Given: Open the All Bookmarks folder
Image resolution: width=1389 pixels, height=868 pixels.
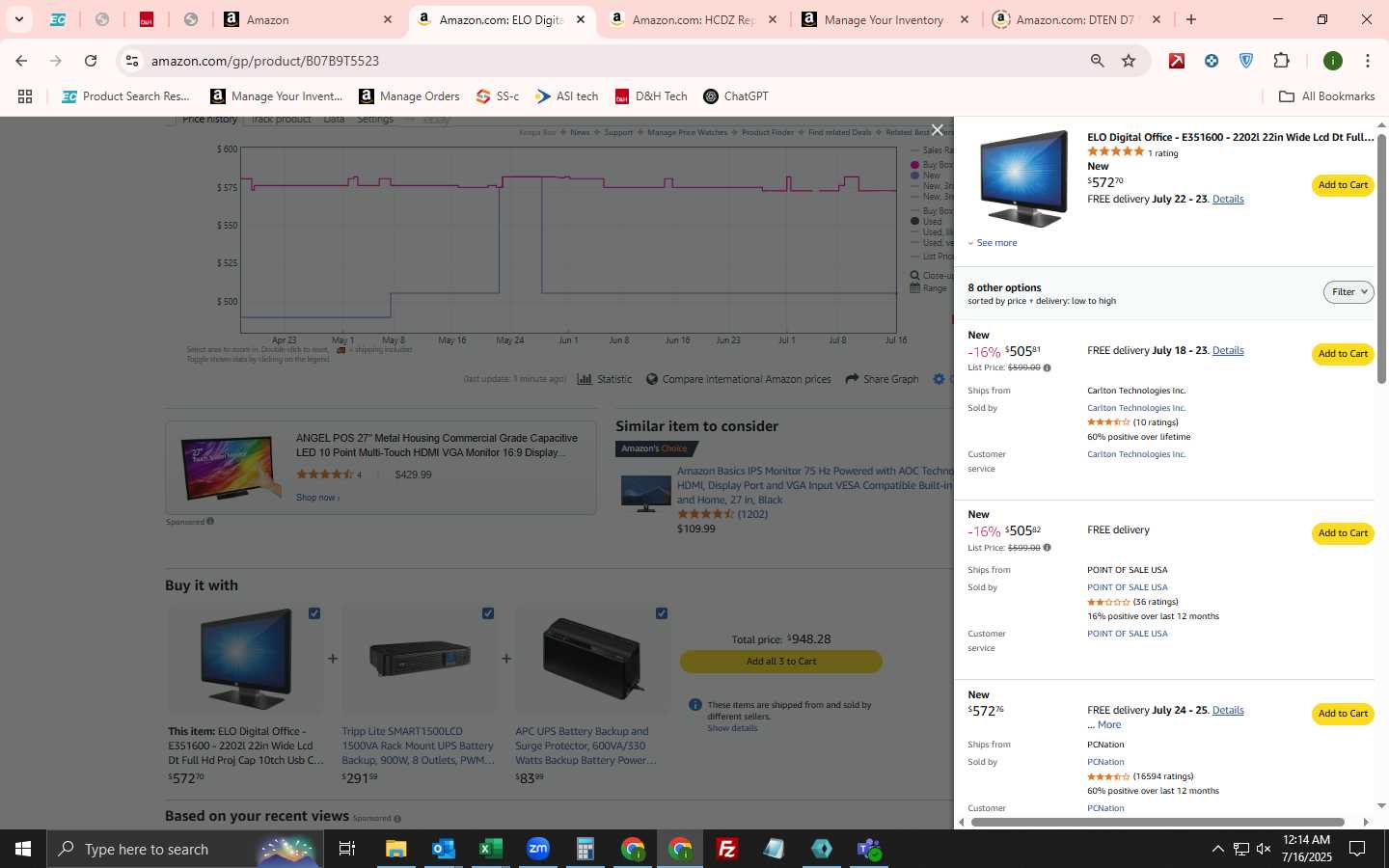Looking at the screenshot, I should (1326, 96).
